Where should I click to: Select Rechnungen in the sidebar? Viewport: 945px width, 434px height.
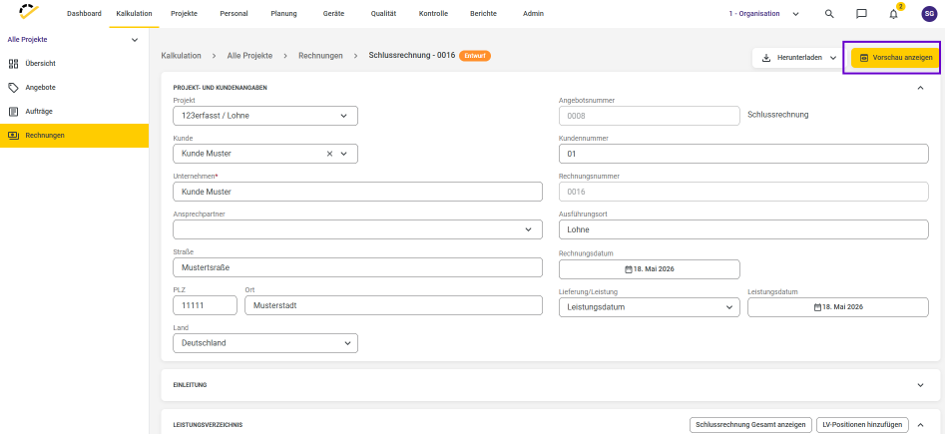tap(74, 136)
